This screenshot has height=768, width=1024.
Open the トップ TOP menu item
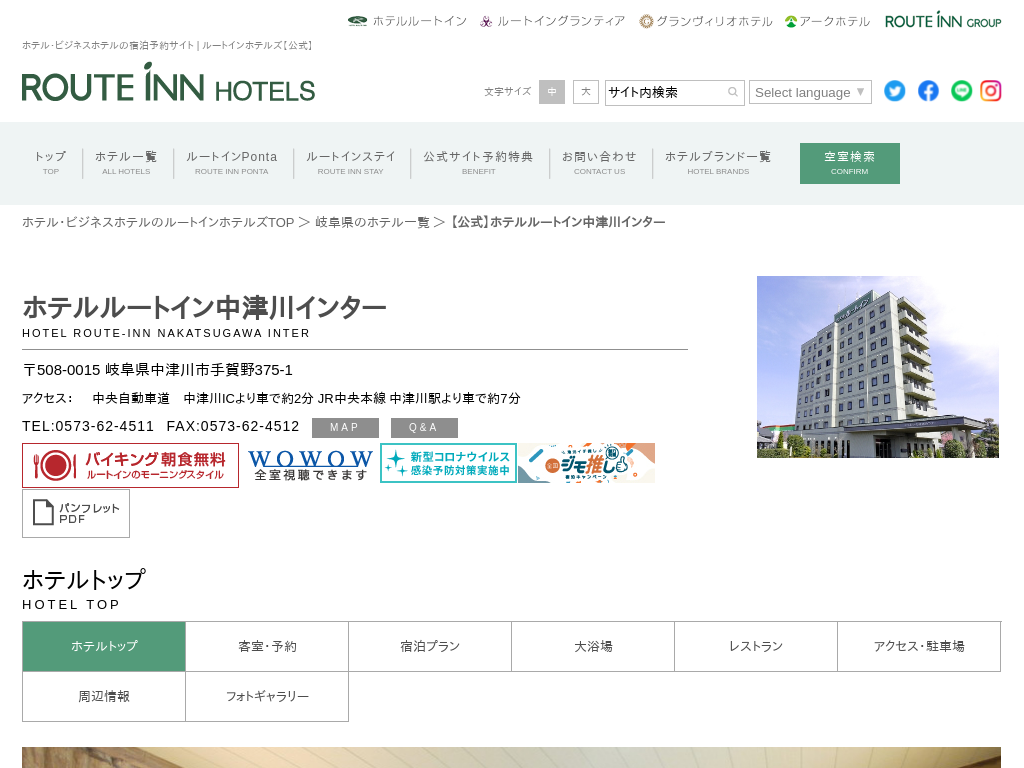coord(51,163)
